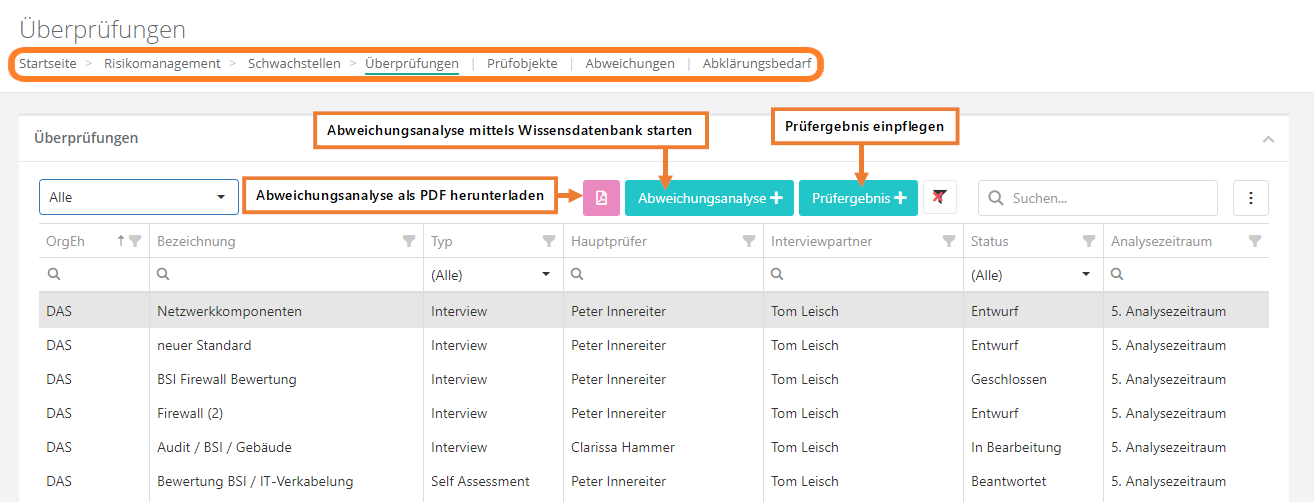
Task: Open the 'Alle' view dropdown
Action: click(139, 198)
